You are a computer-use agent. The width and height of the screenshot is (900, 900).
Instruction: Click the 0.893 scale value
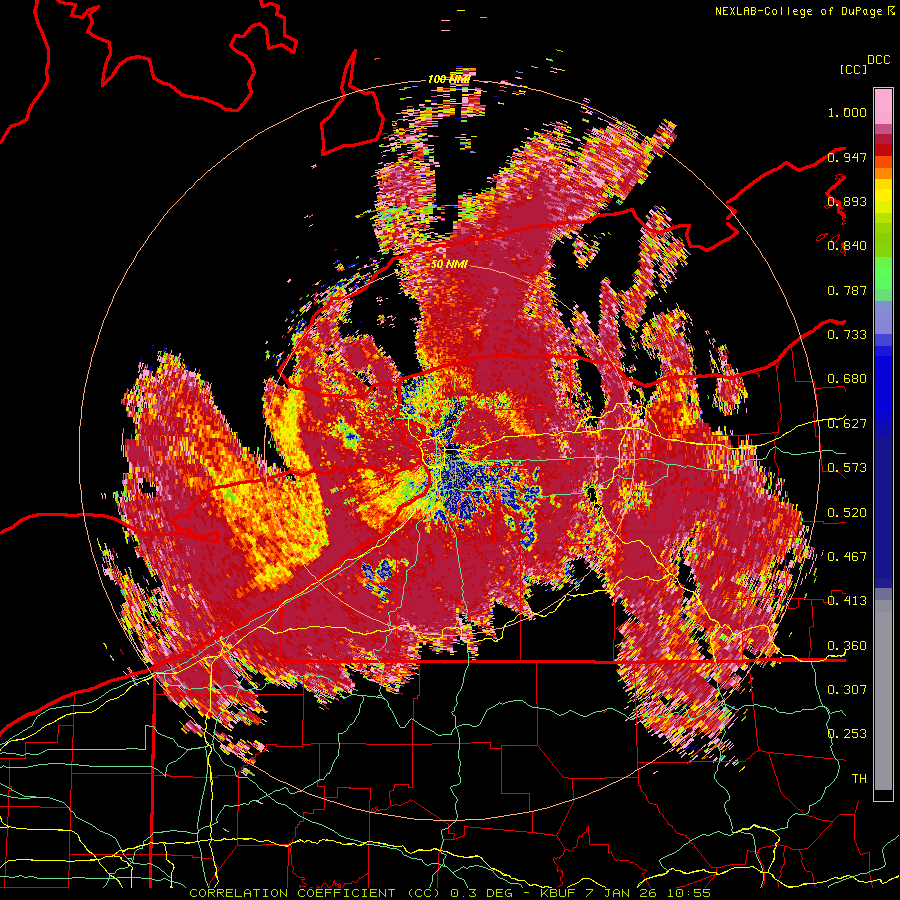coord(847,201)
